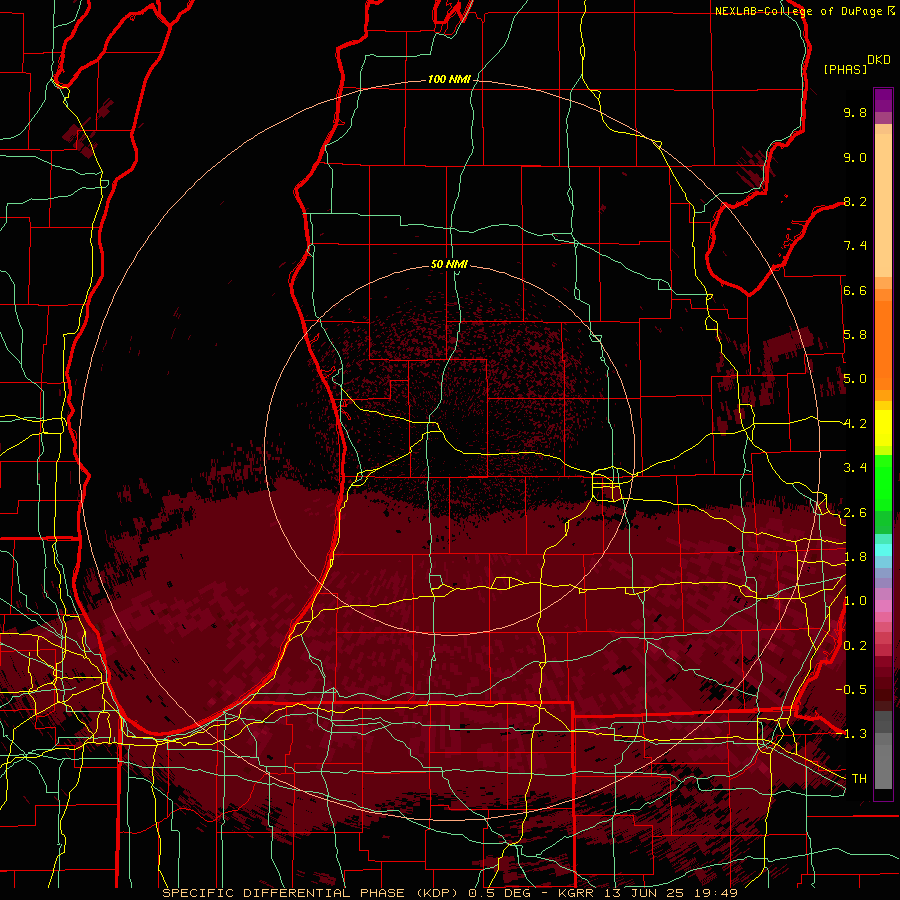Click the 5.8 value on the color scale
900x900 pixels.
(x=855, y=335)
